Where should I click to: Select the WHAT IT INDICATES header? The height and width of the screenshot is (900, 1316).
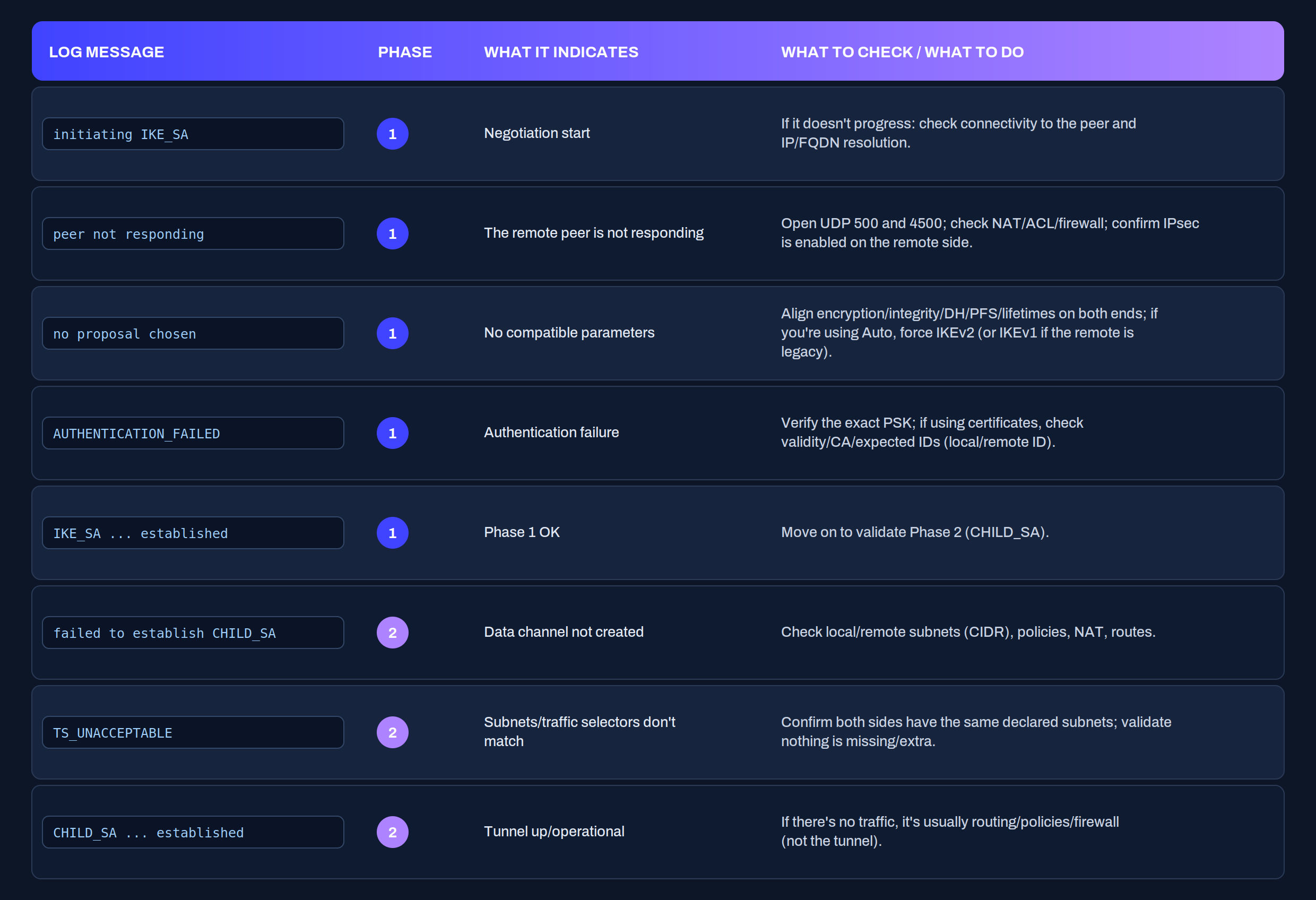click(x=561, y=52)
